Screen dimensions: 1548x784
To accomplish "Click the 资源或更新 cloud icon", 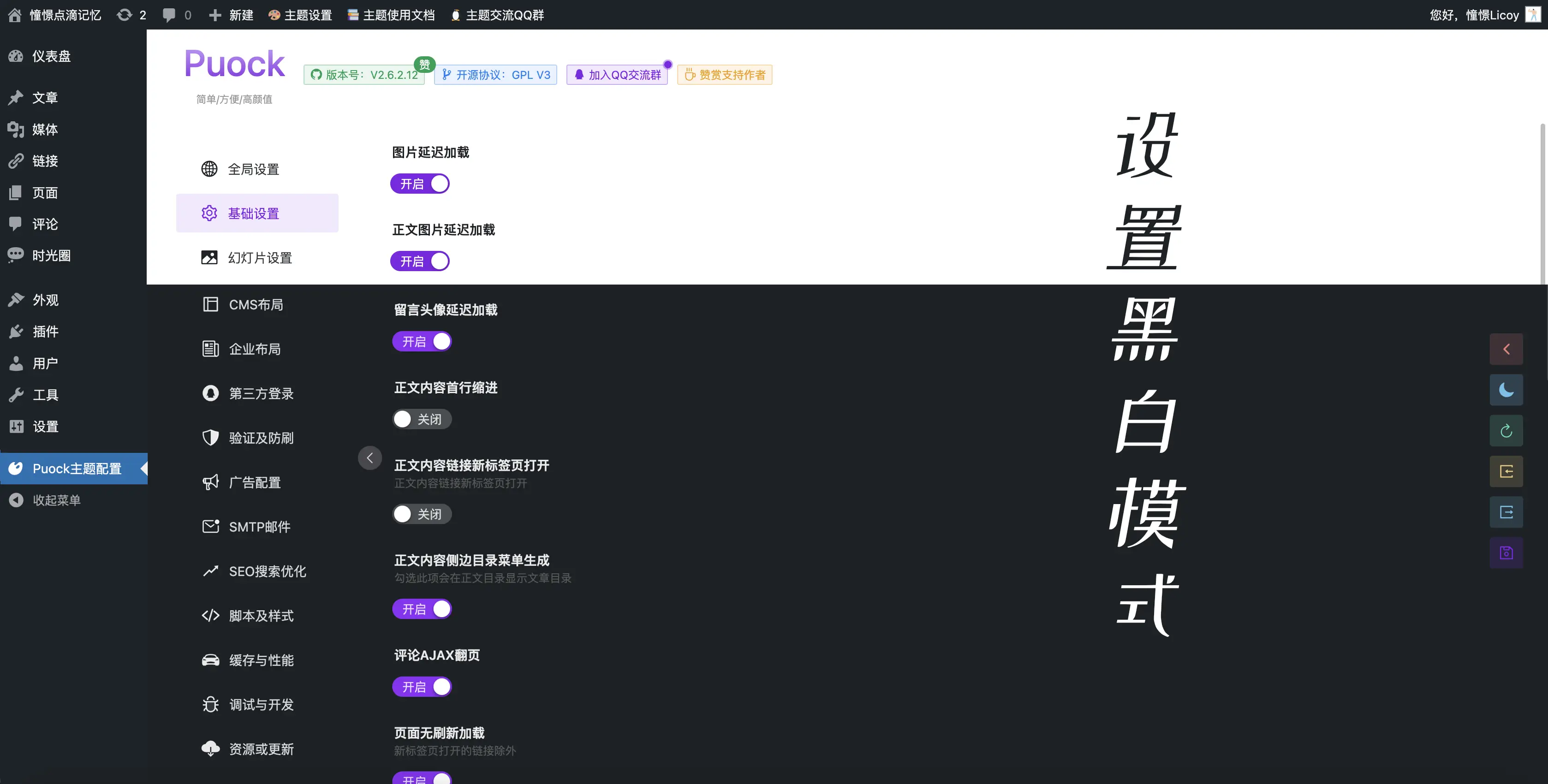I will (x=210, y=749).
